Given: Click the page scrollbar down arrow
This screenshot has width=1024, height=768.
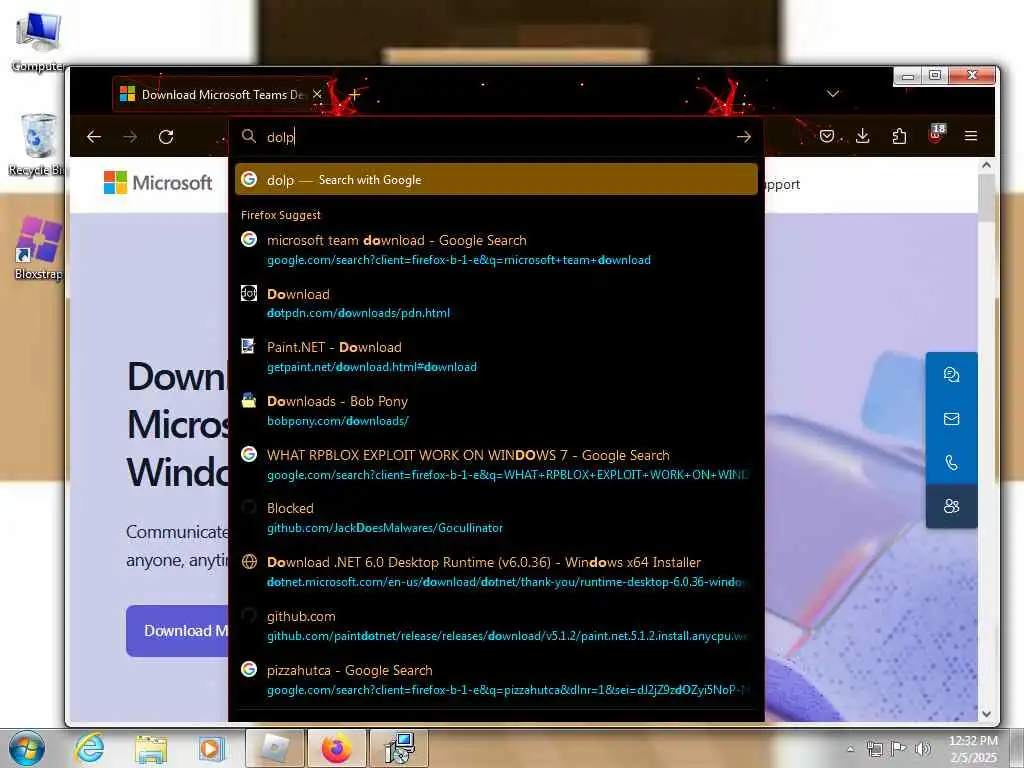Looking at the screenshot, I should pyautogui.click(x=986, y=714).
